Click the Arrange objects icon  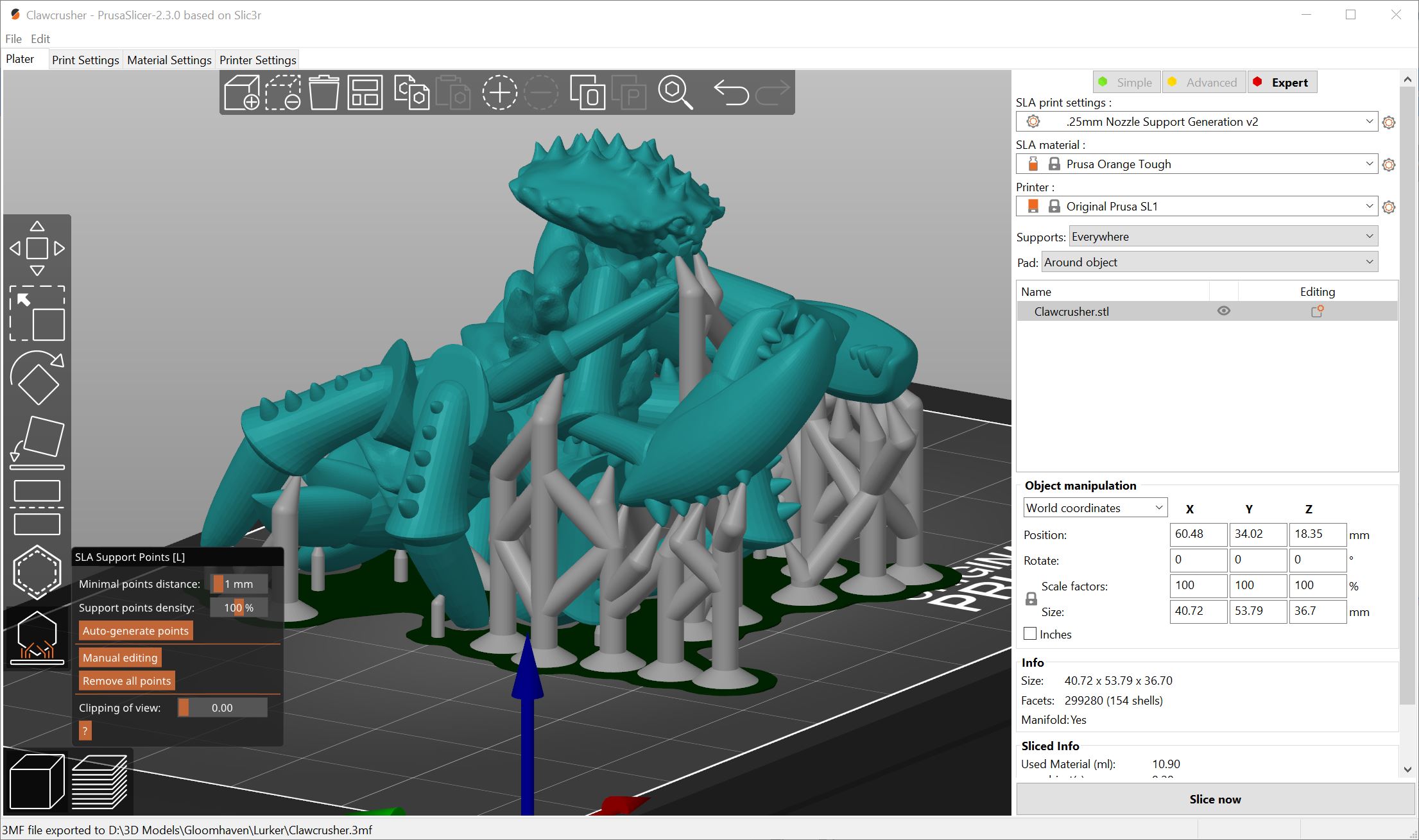[x=365, y=92]
